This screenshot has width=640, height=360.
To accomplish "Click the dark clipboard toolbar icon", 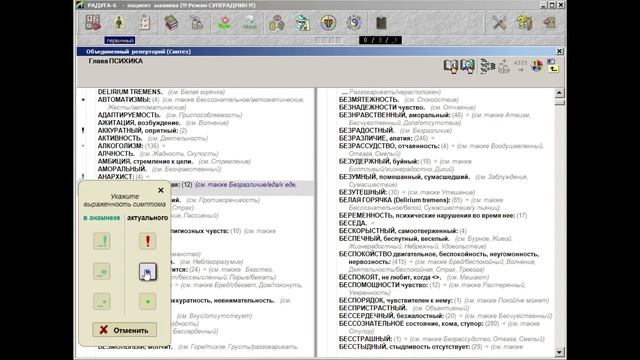I will point(381,23).
